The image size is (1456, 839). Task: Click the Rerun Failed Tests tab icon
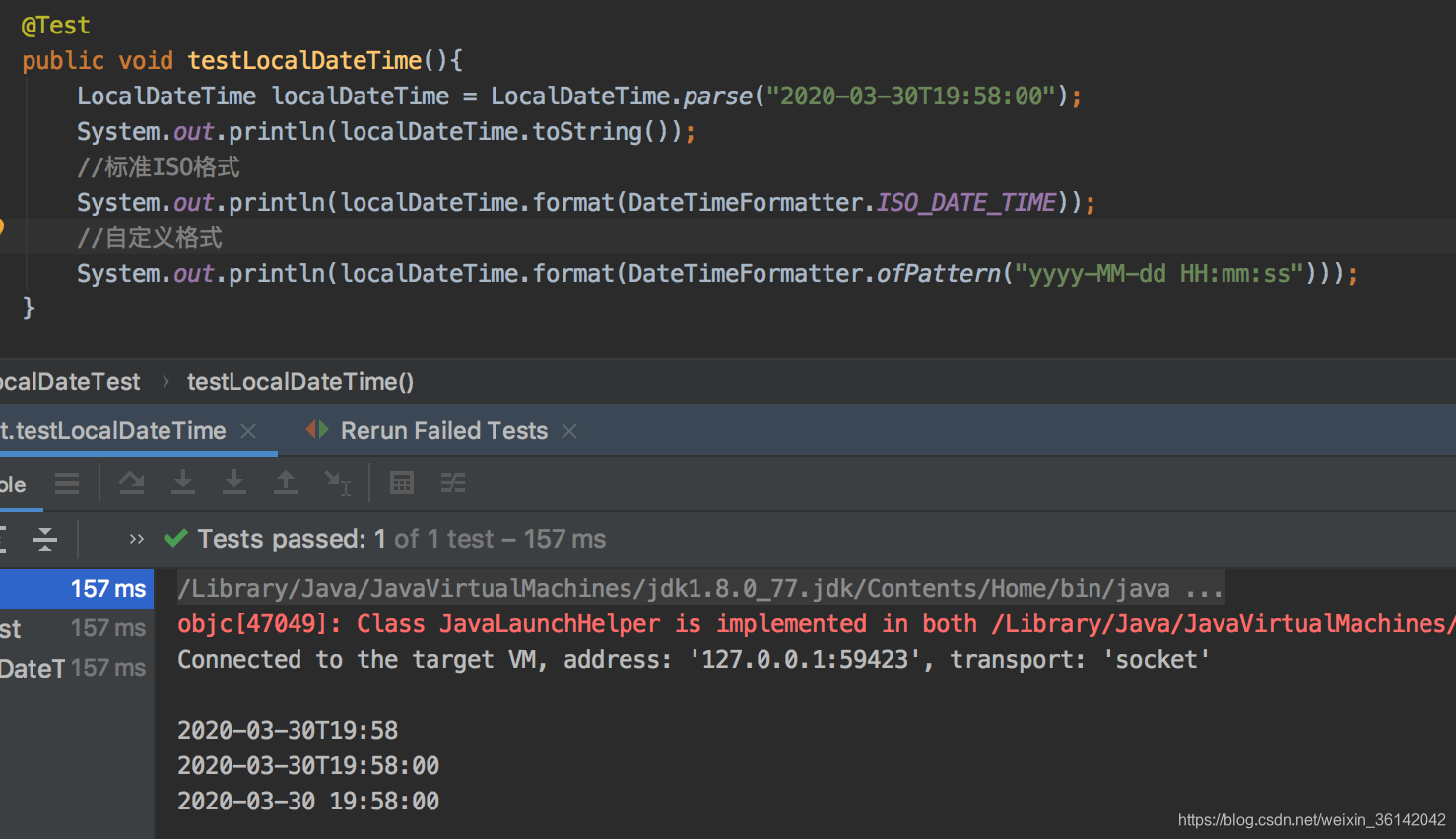[316, 430]
